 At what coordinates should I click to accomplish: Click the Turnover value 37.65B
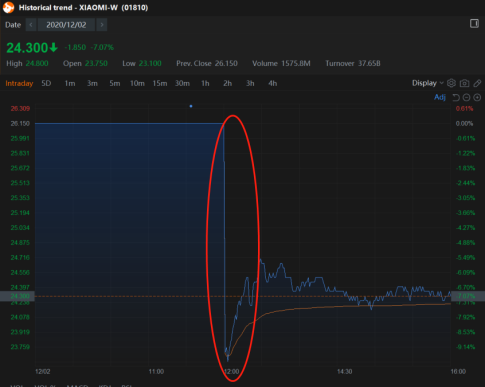tap(369, 63)
